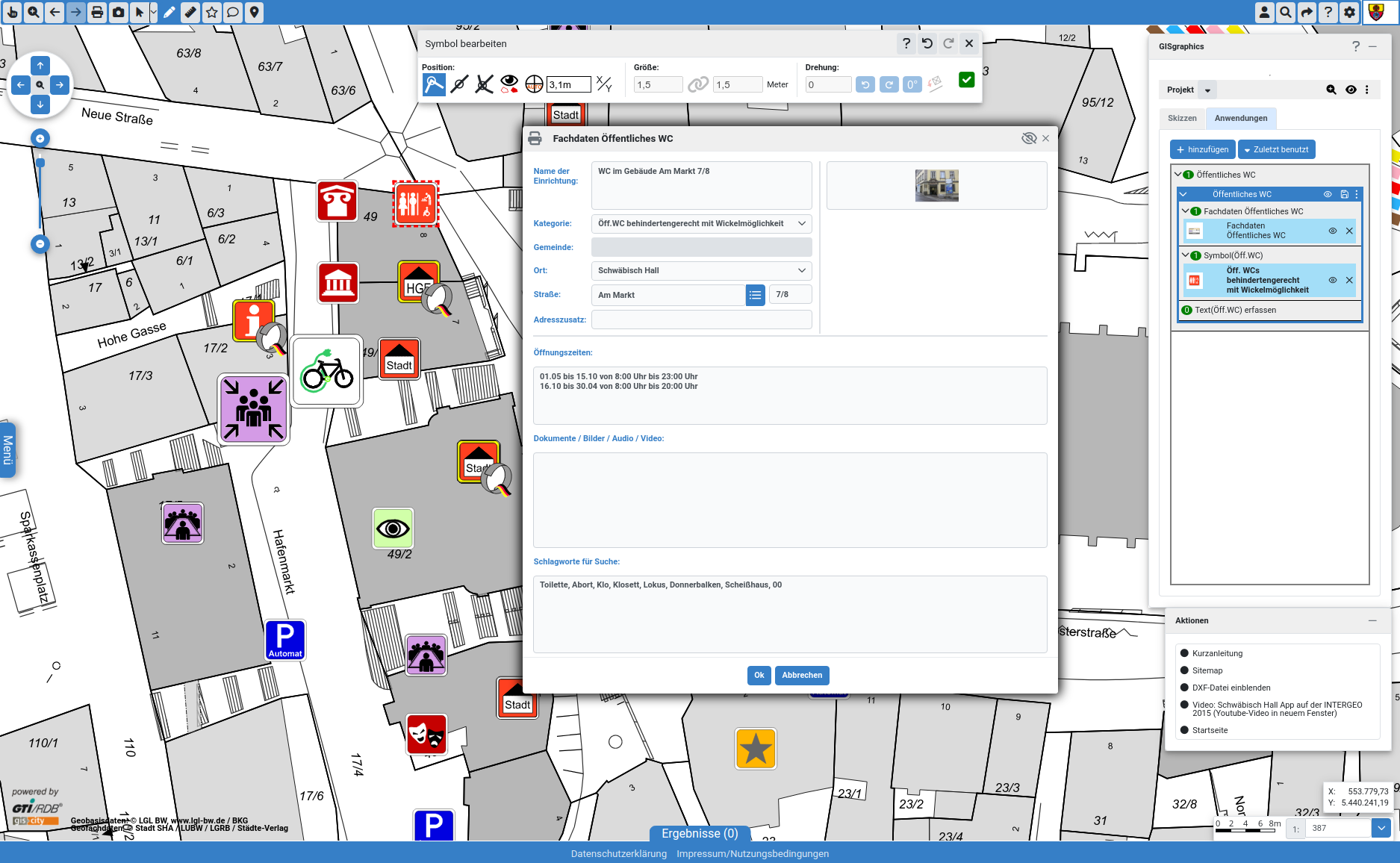Click the X/Y coordinate position icon

click(x=604, y=84)
